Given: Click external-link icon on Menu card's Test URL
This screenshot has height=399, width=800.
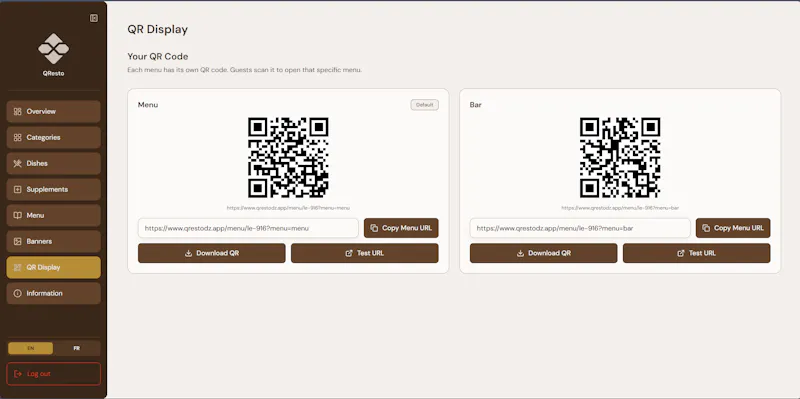Looking at the screenshot, I should 349,253.
